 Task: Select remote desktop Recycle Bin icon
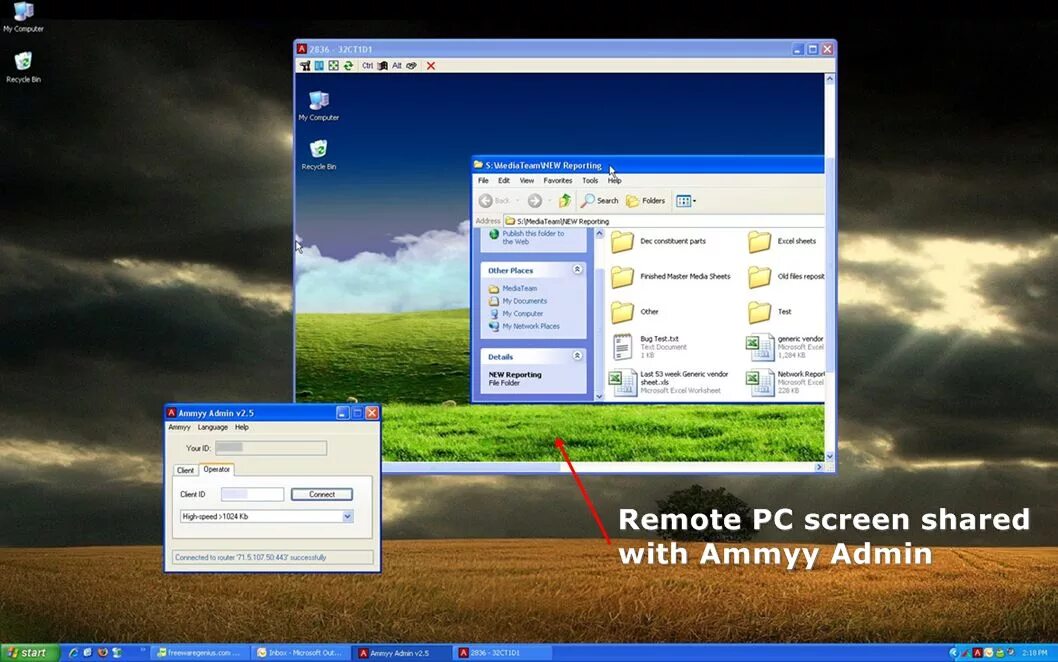318,155
